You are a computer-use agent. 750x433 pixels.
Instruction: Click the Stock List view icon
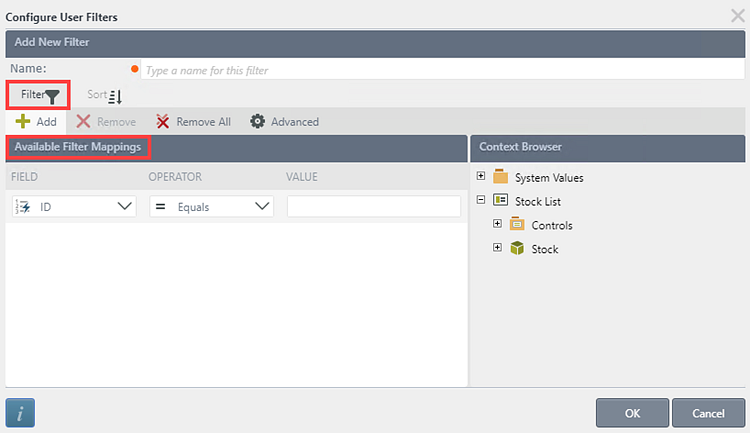501,201
